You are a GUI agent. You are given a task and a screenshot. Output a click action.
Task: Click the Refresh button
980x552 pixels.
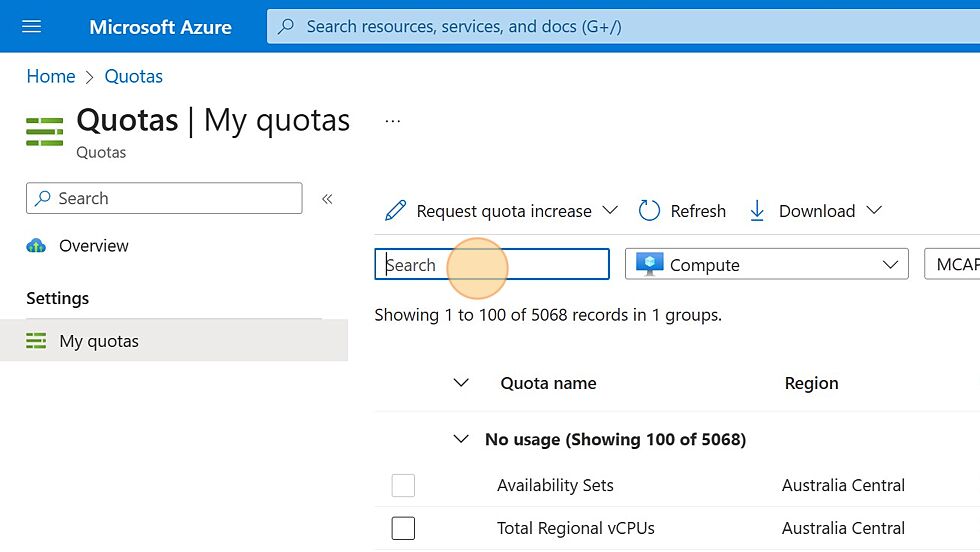pos(682,211)
